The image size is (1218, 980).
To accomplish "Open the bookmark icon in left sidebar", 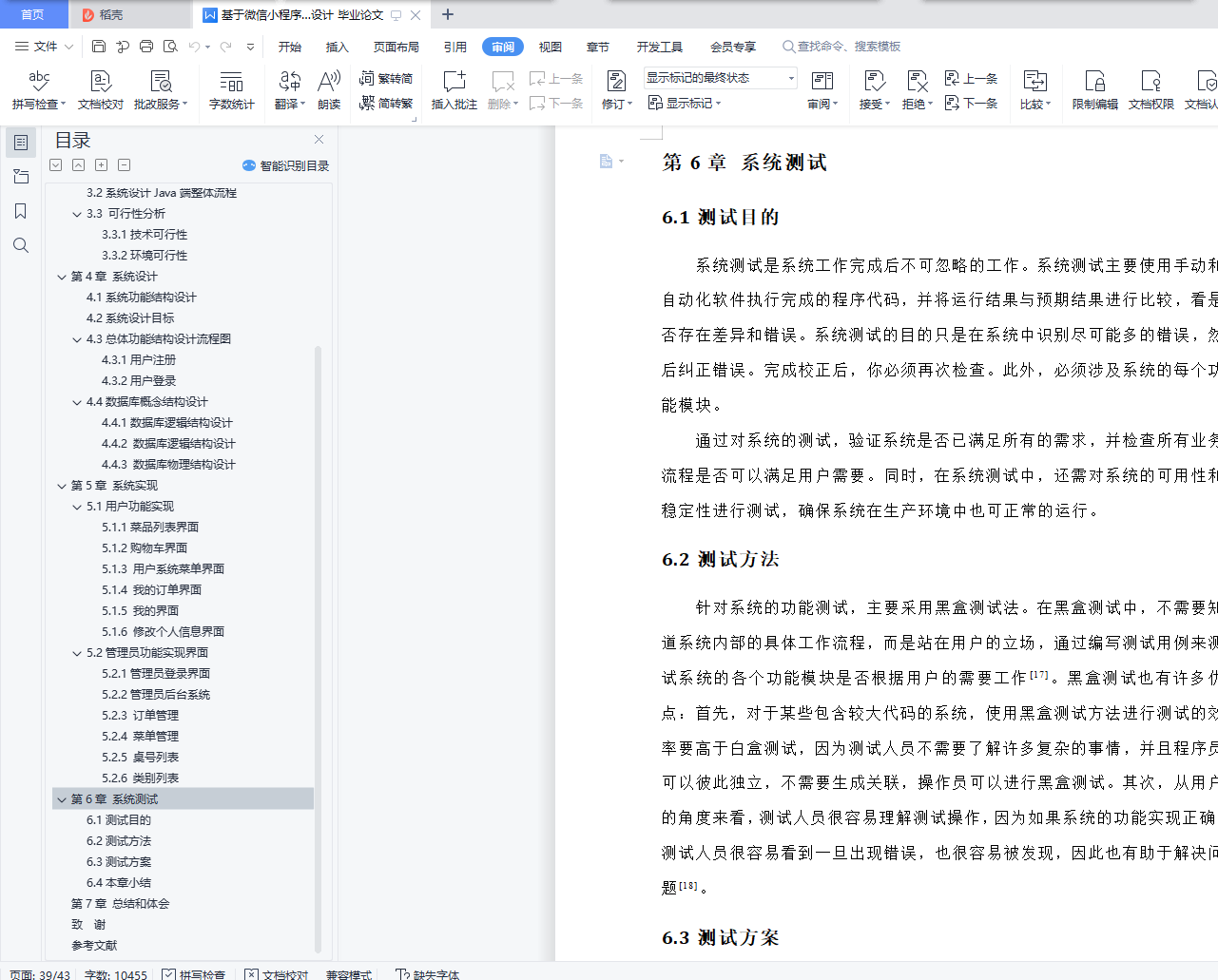I will click(x=21, y=211).
